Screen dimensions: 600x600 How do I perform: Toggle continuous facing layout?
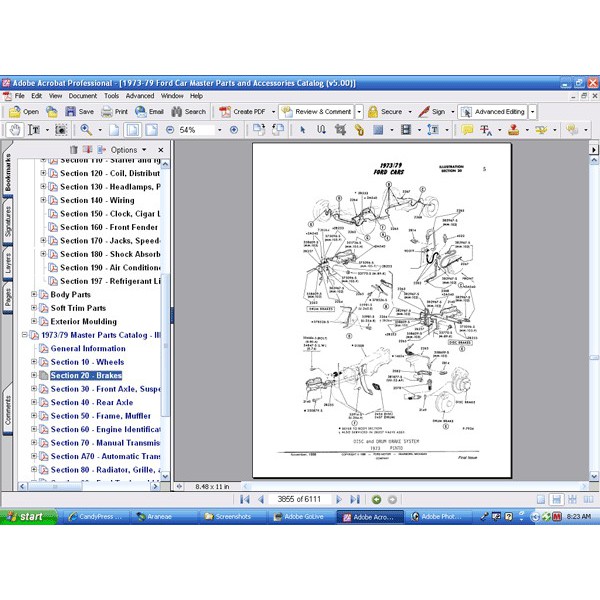click(x=572, y=499)
